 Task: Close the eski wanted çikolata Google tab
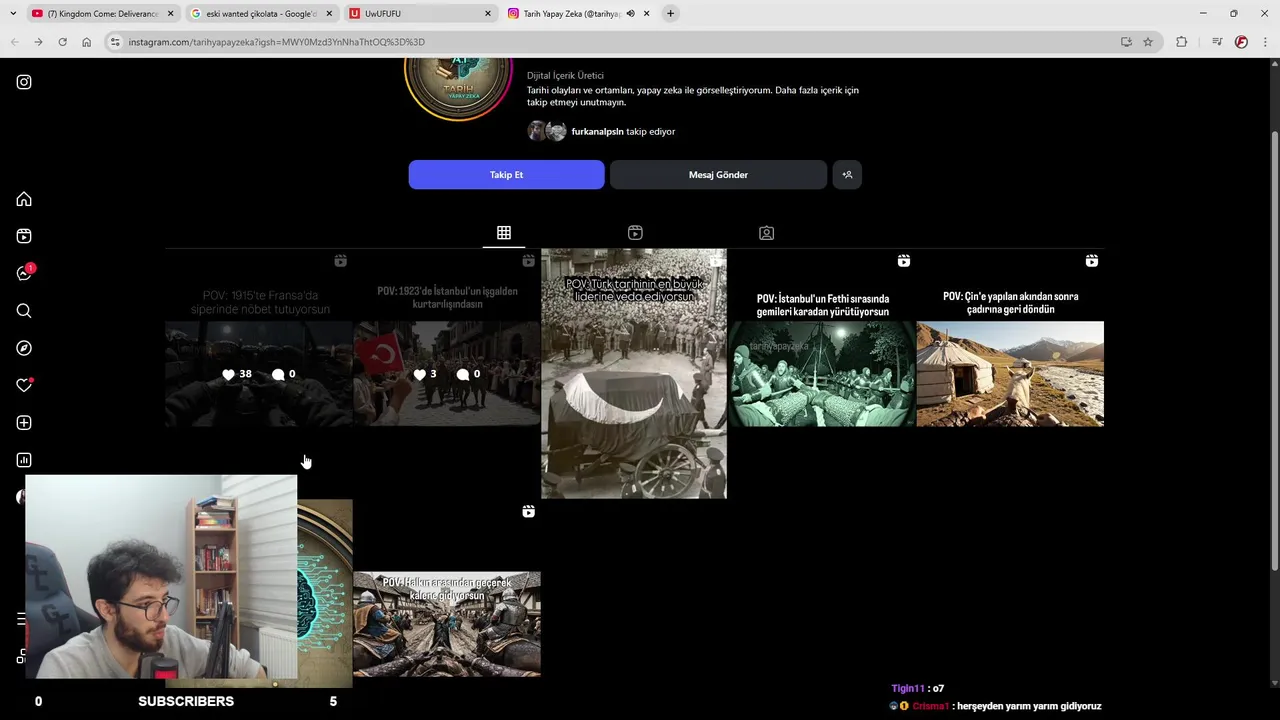coord(329,13)
